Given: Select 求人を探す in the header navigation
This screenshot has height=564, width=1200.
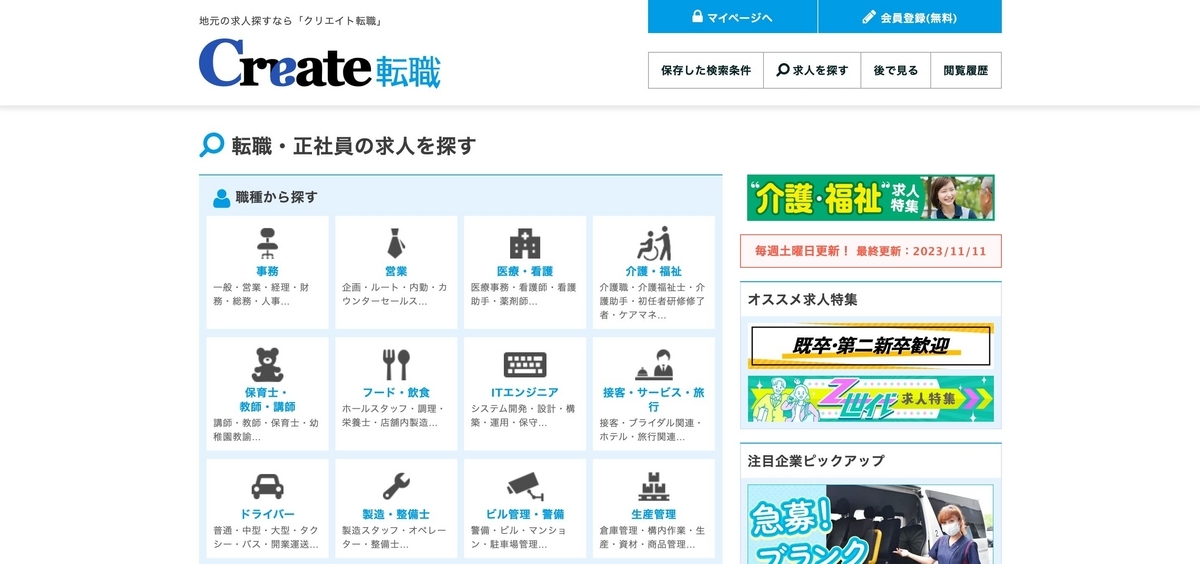Looking at the screenshot, I should pos(812,70).
